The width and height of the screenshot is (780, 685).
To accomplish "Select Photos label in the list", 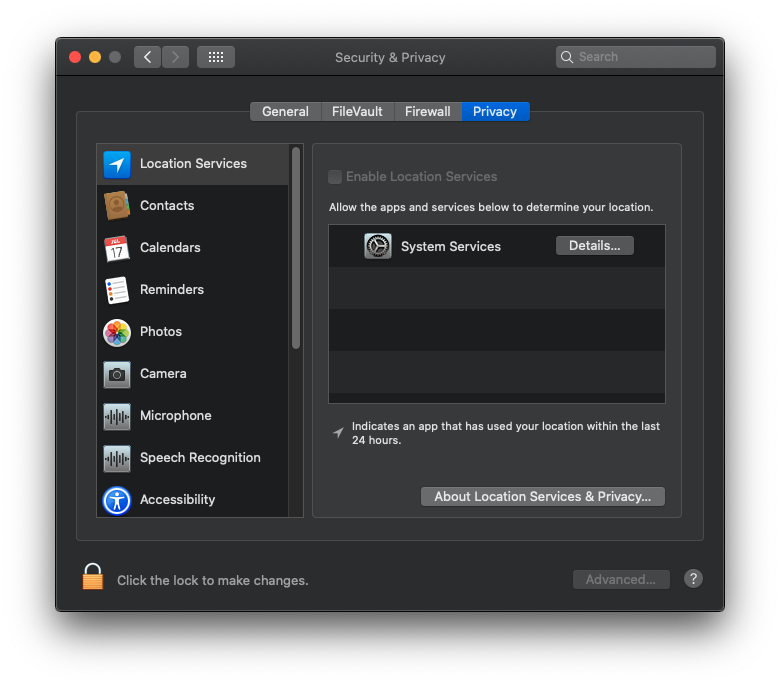I will [x=161, y=332].
